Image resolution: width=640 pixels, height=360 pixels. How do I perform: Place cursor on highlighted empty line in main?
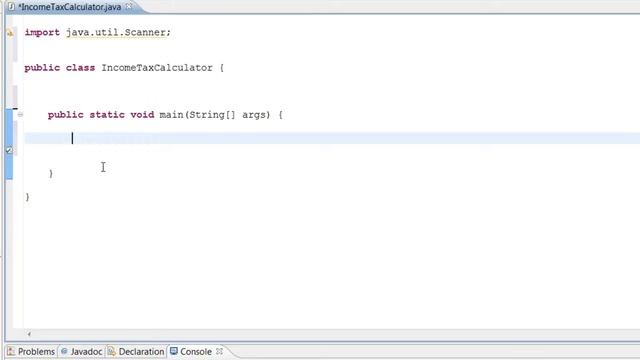[332, 138]
